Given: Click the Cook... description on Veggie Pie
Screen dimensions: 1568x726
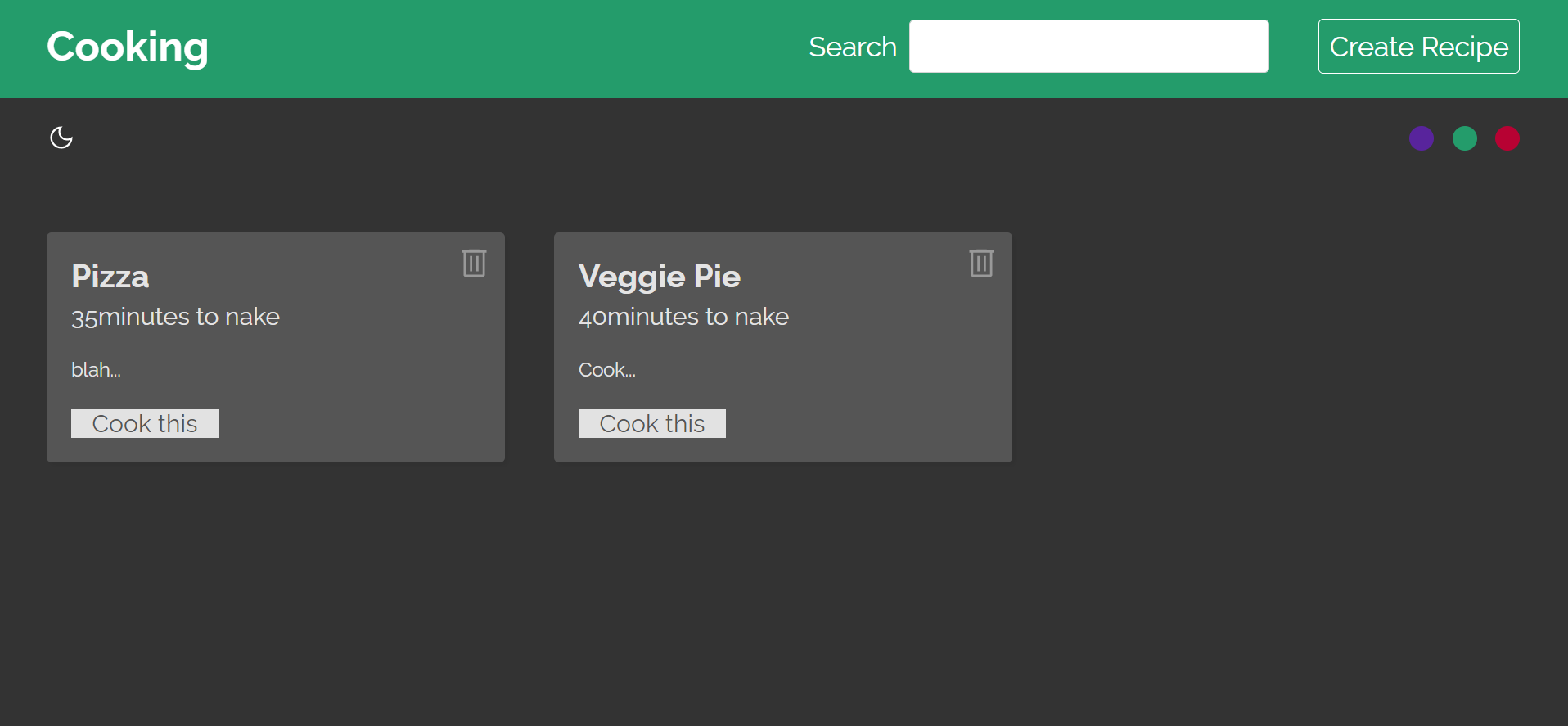Looking at the screenshot, I should point(607,369).
